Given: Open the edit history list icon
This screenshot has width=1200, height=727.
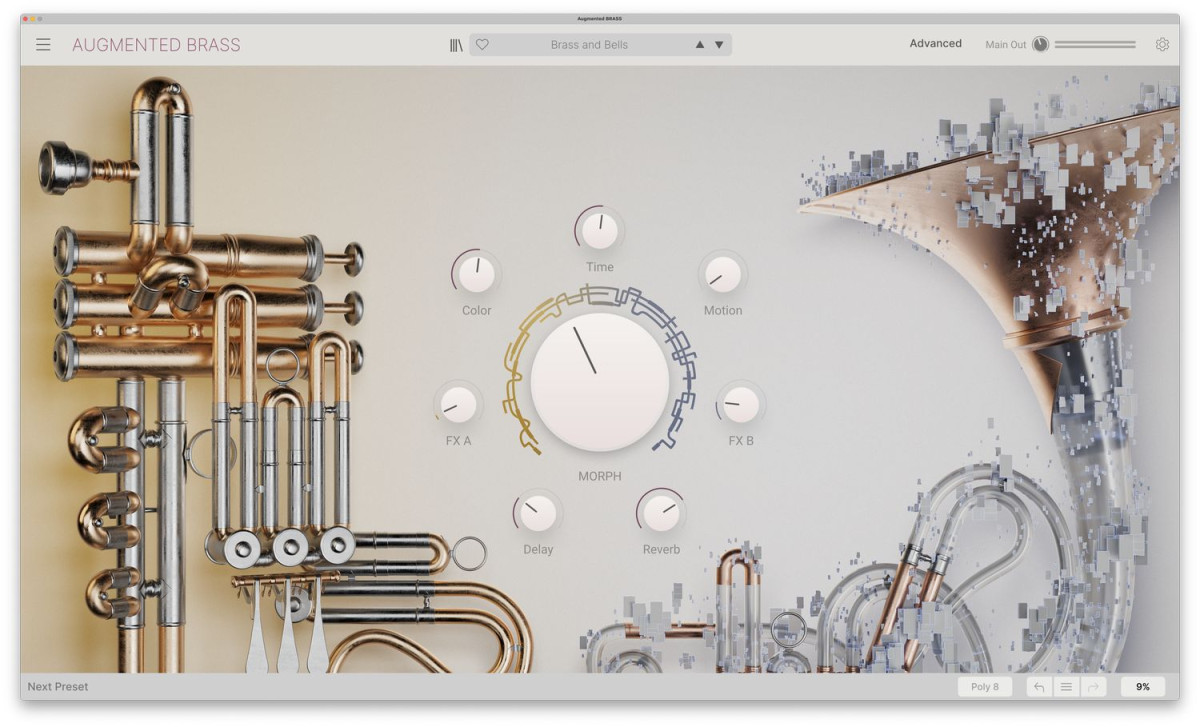Looking at the screenshot, I should (x=1066, y=687).
